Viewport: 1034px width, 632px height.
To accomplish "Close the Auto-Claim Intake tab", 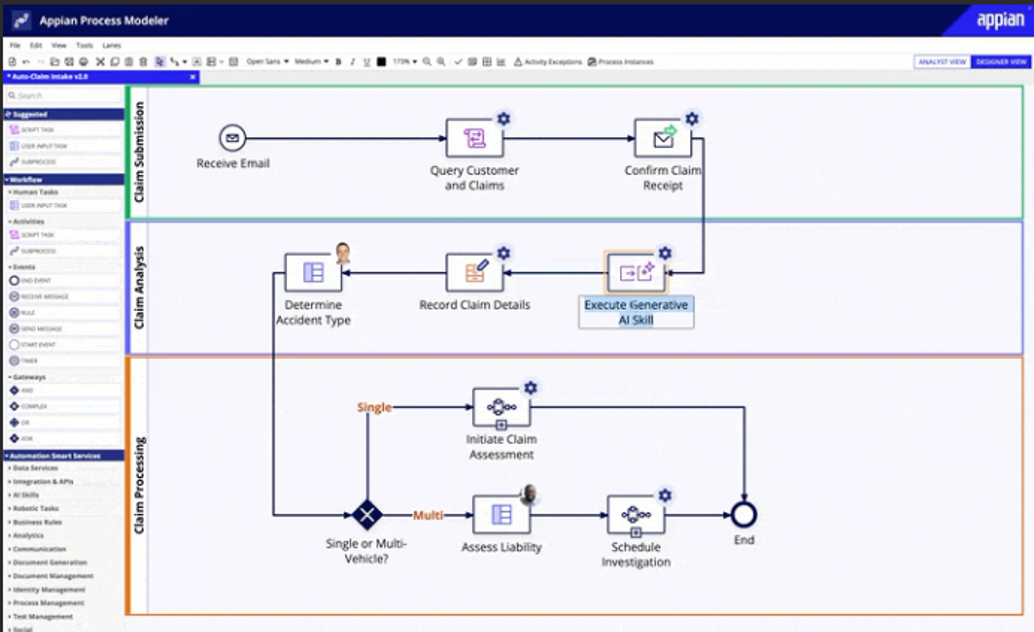I will click(x=193, y=77).
